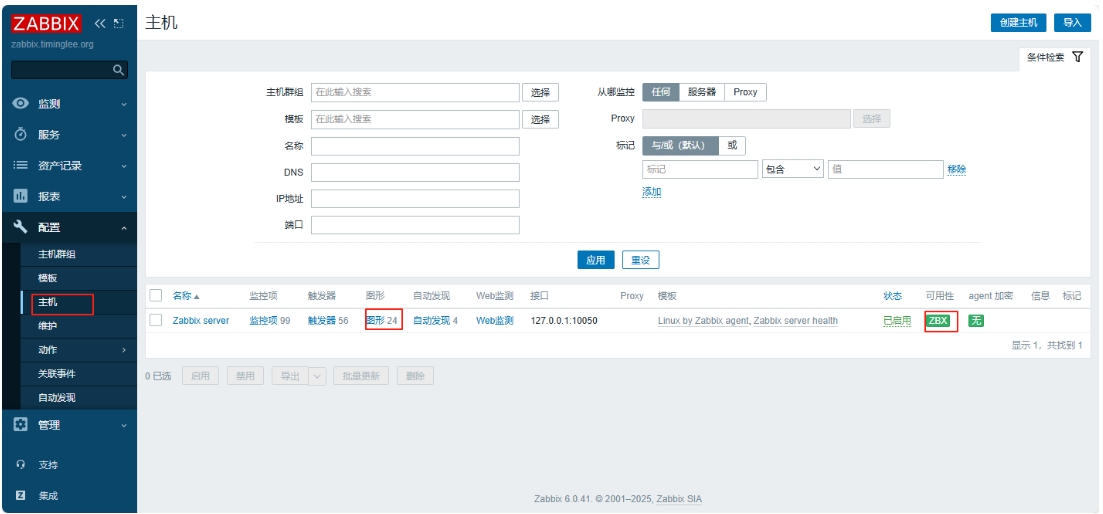The width and height of the screenshot is (1103, 514).
Task: Click the green ZBX availability badge
Action: 938,321
